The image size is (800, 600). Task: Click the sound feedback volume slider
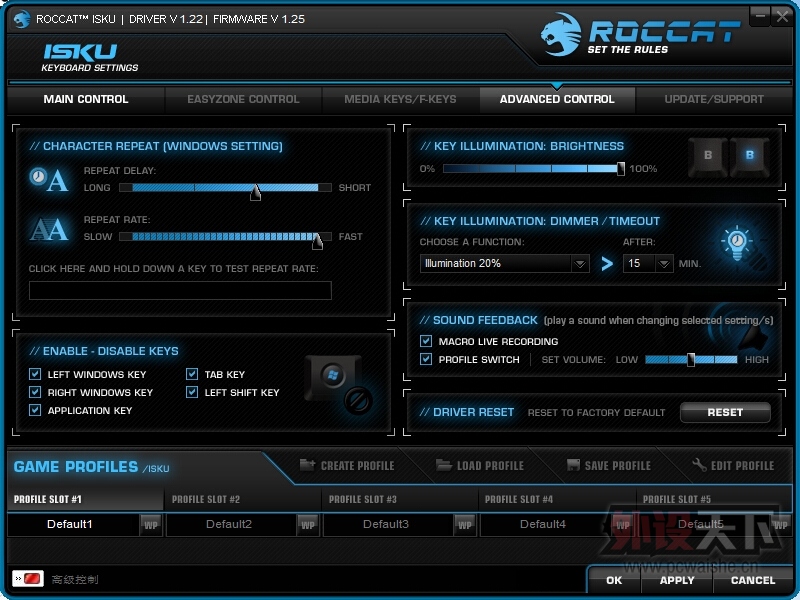(691, 360)
